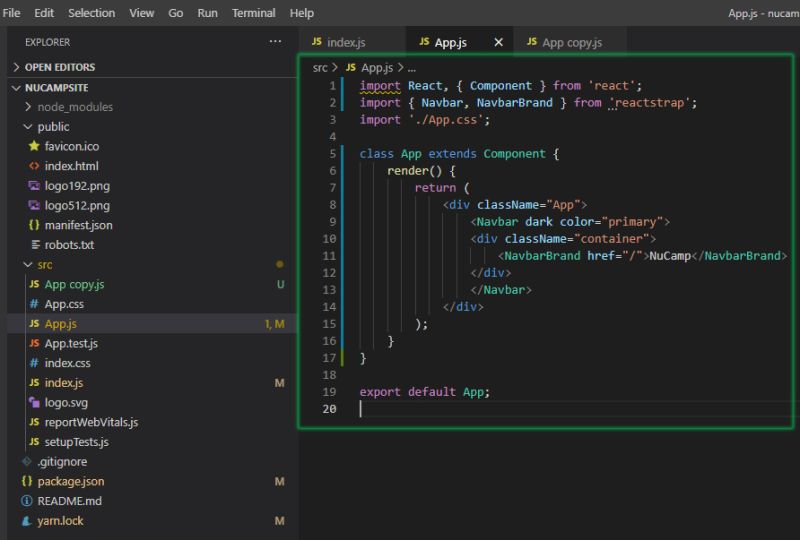Click the underlined import keyword on line 1
Viewport: 800px width, 540px height.
click(380, 86)
